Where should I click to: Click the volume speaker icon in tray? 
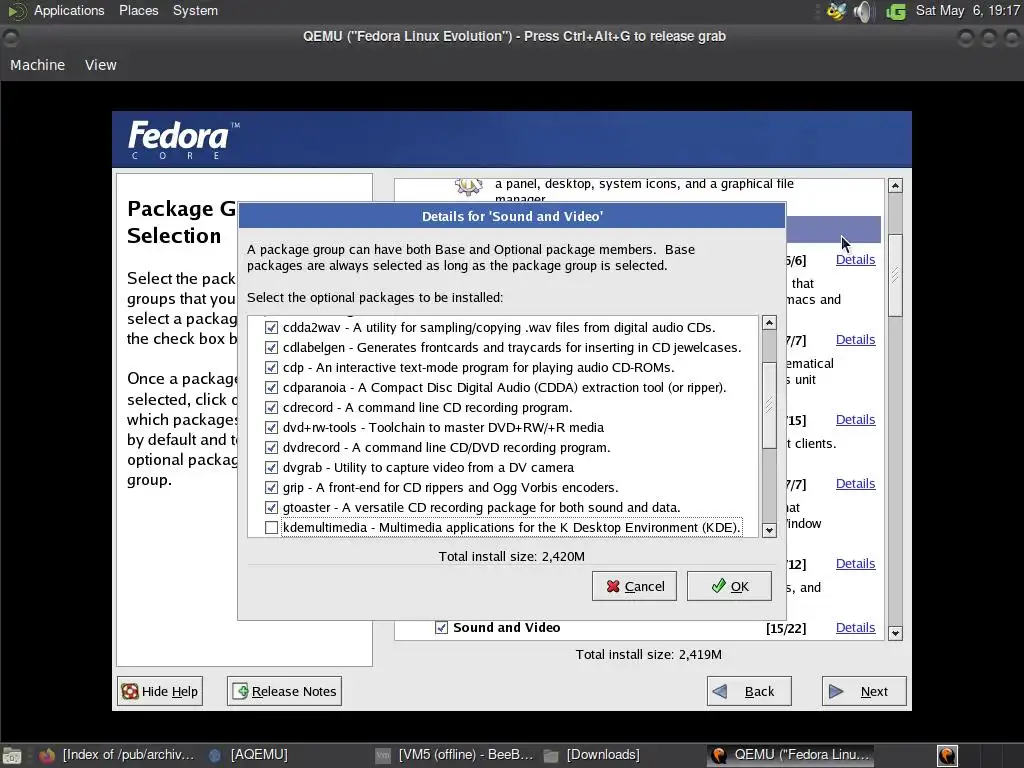863,11
